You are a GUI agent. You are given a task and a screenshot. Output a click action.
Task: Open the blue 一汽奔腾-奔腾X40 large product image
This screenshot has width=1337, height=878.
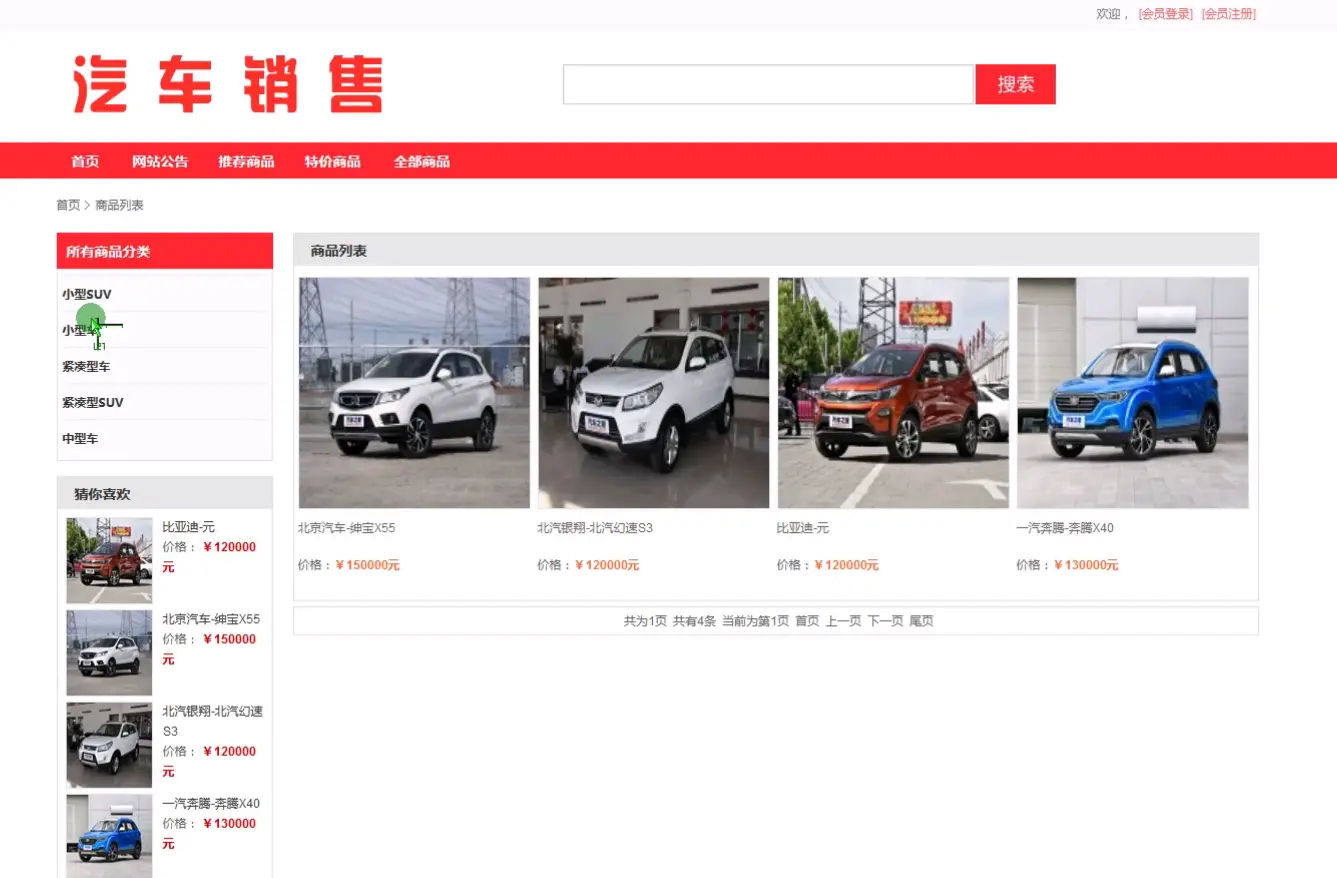click(x=1133, y=393)
